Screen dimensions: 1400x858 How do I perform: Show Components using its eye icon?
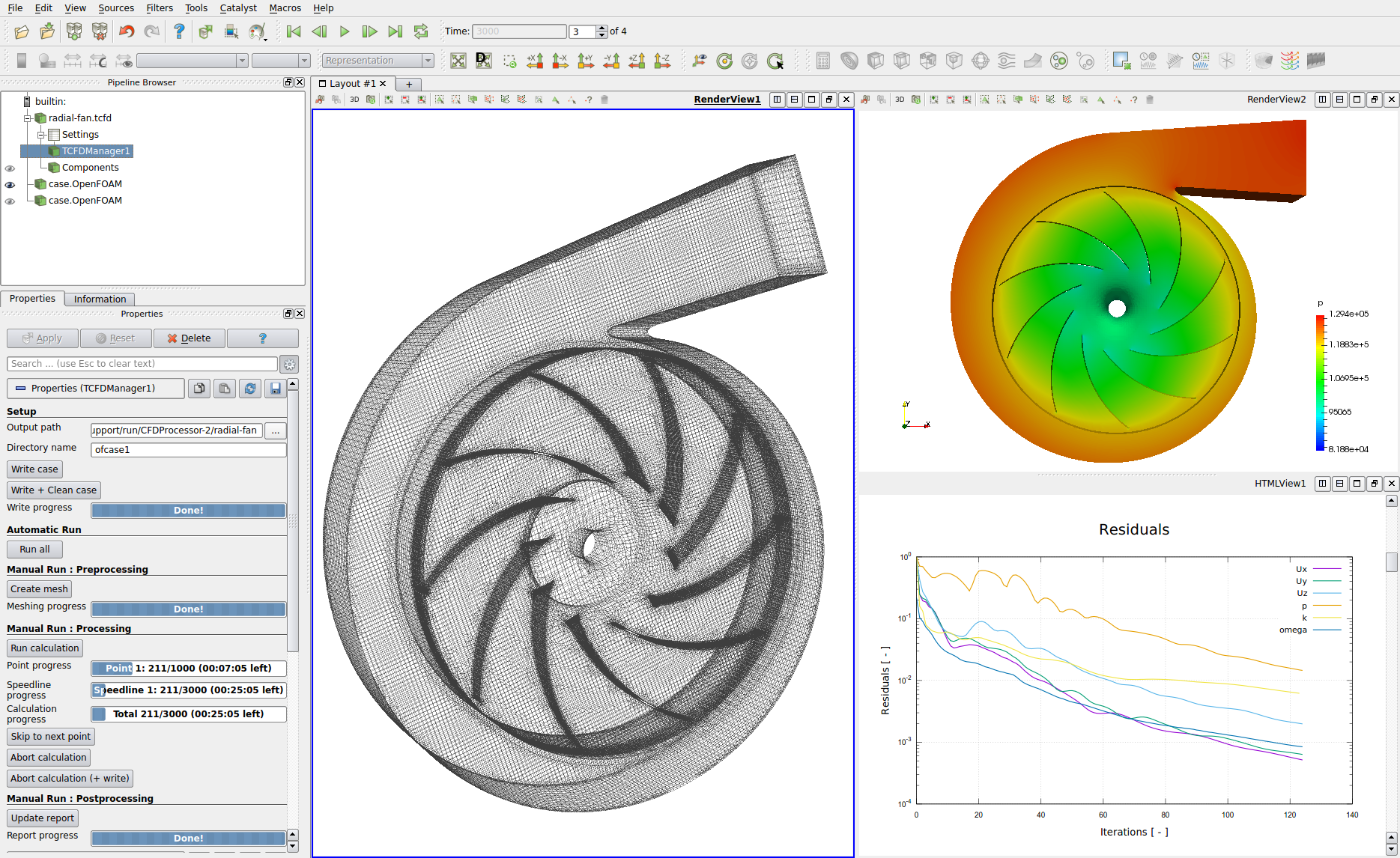coord(10,168)
